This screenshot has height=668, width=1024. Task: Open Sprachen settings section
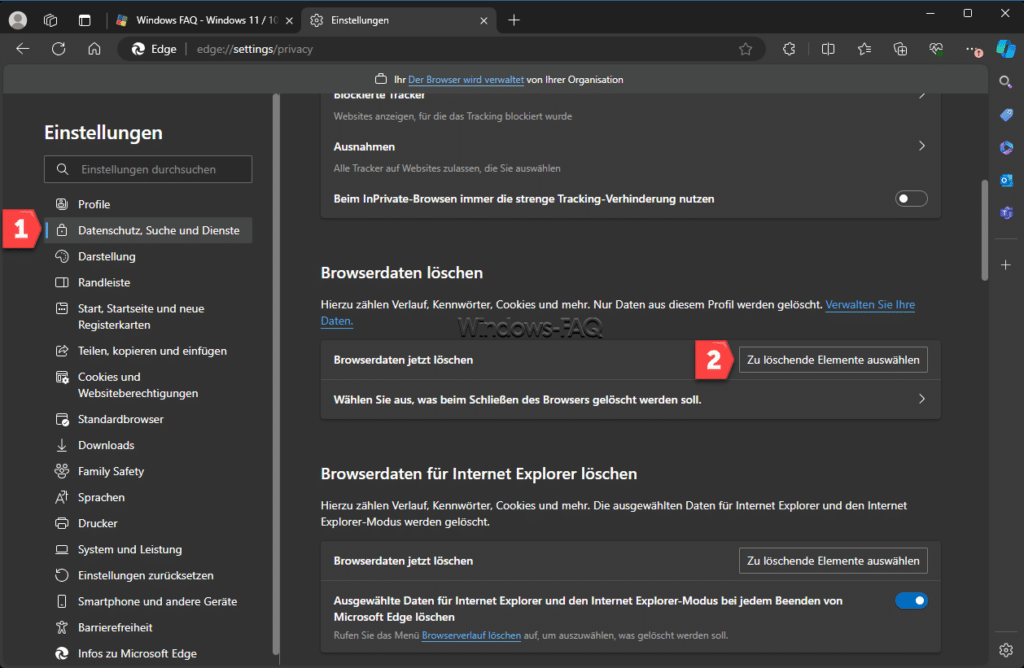(149, 498)
